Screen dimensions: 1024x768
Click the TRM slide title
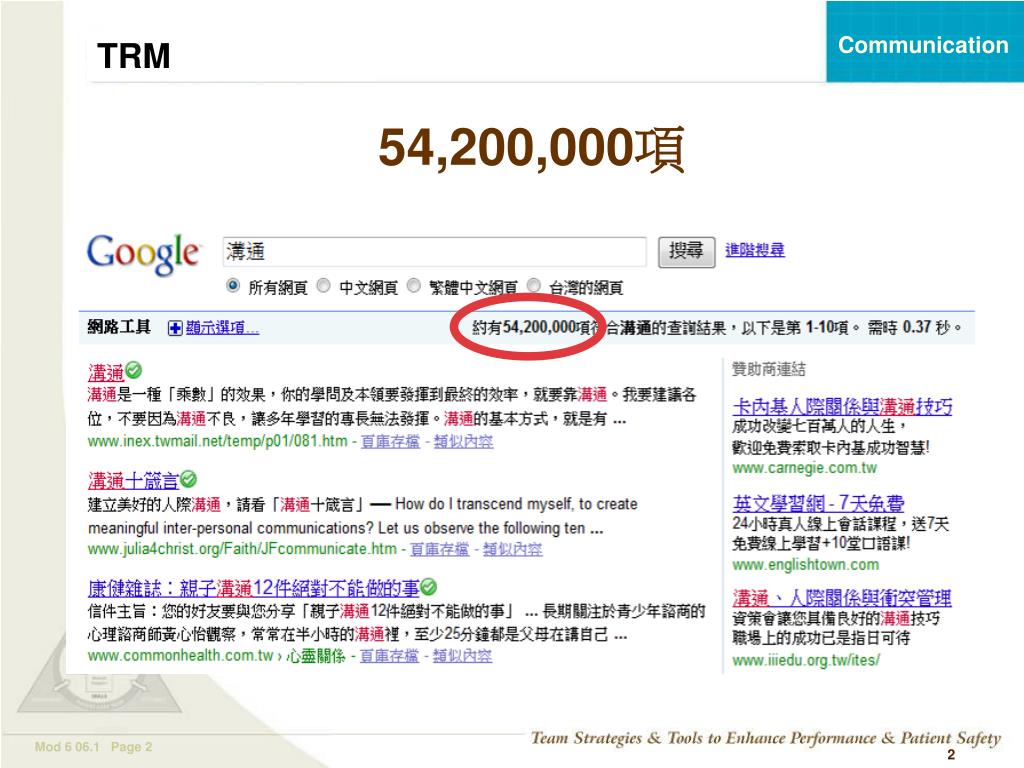click(134, 56)
